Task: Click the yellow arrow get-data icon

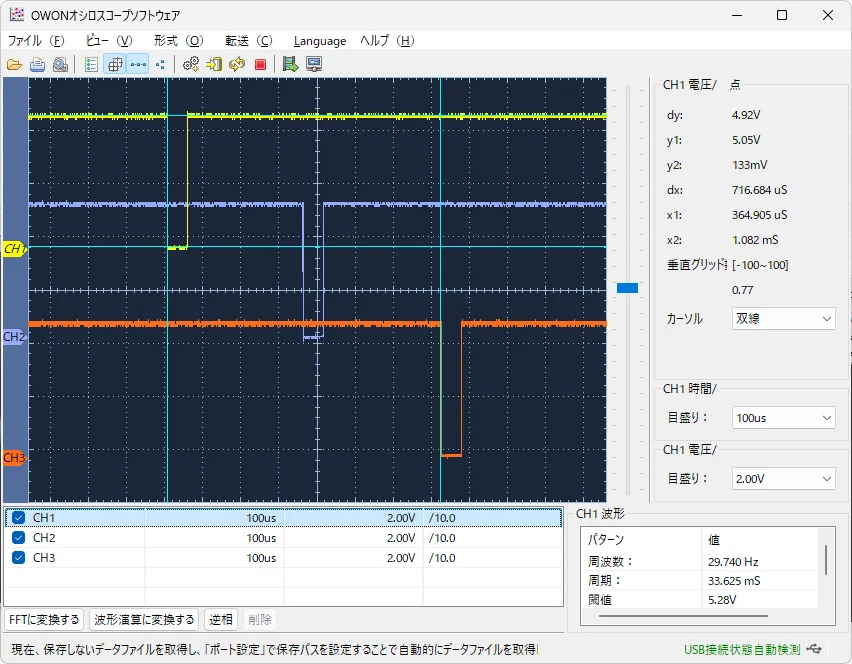Action: pyautogui.click(x=214, y=65)
